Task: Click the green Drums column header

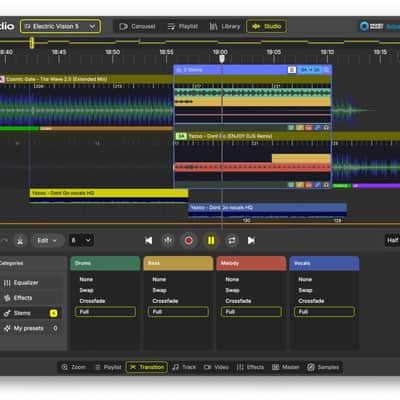Action: click(x=105, y=263)
